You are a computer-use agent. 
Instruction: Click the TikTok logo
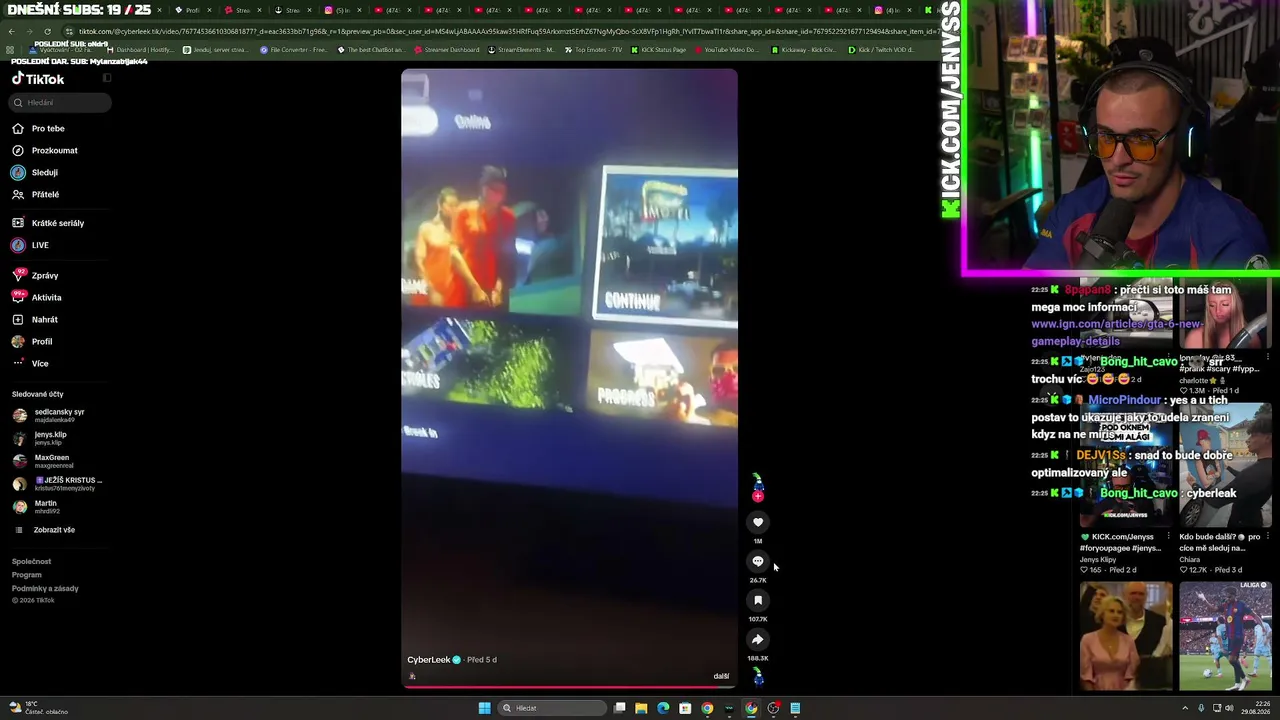click(x=38, y=79)
